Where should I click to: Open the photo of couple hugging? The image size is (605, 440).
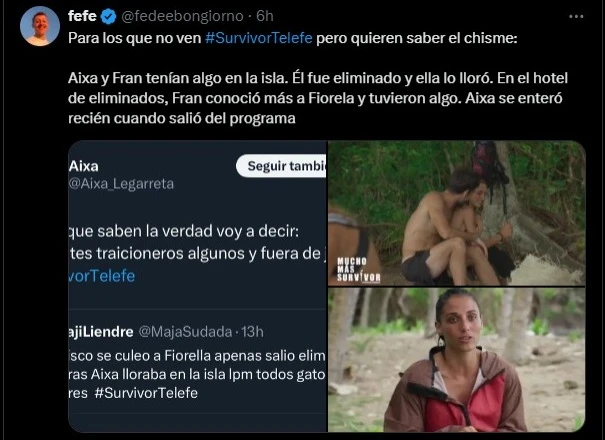[456, 213]
